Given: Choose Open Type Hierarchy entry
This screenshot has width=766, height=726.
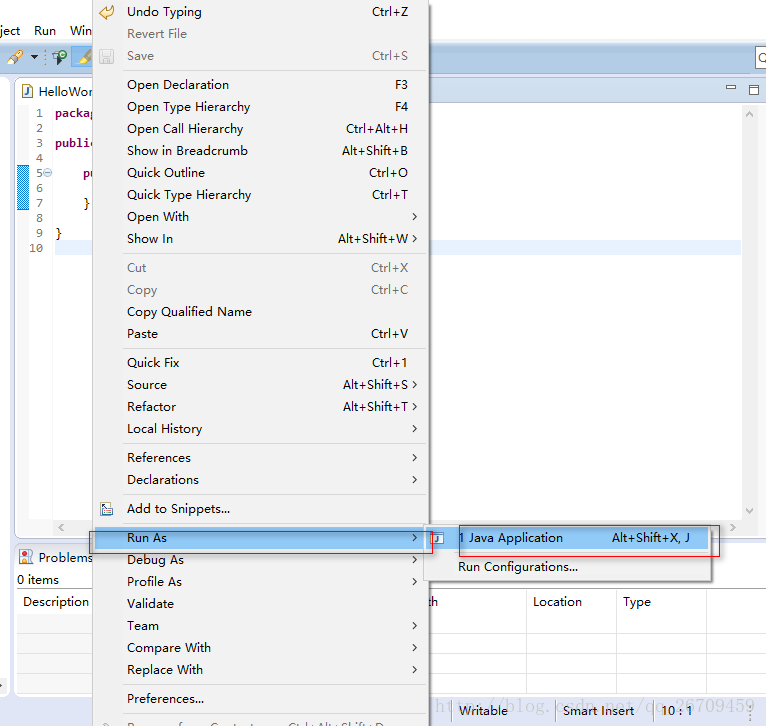Looking at the screenshot, I should pos(261,107).
